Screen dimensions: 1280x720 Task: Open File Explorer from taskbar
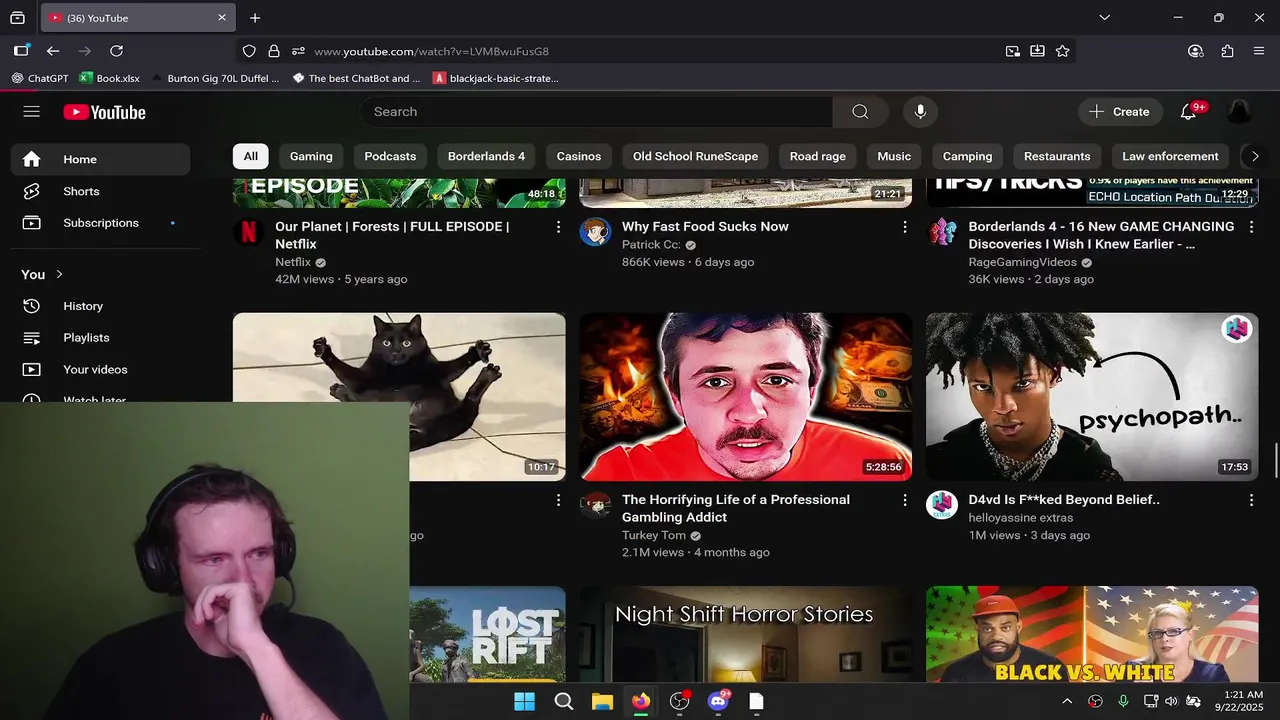pyautogui.click(x=602, y=701)
